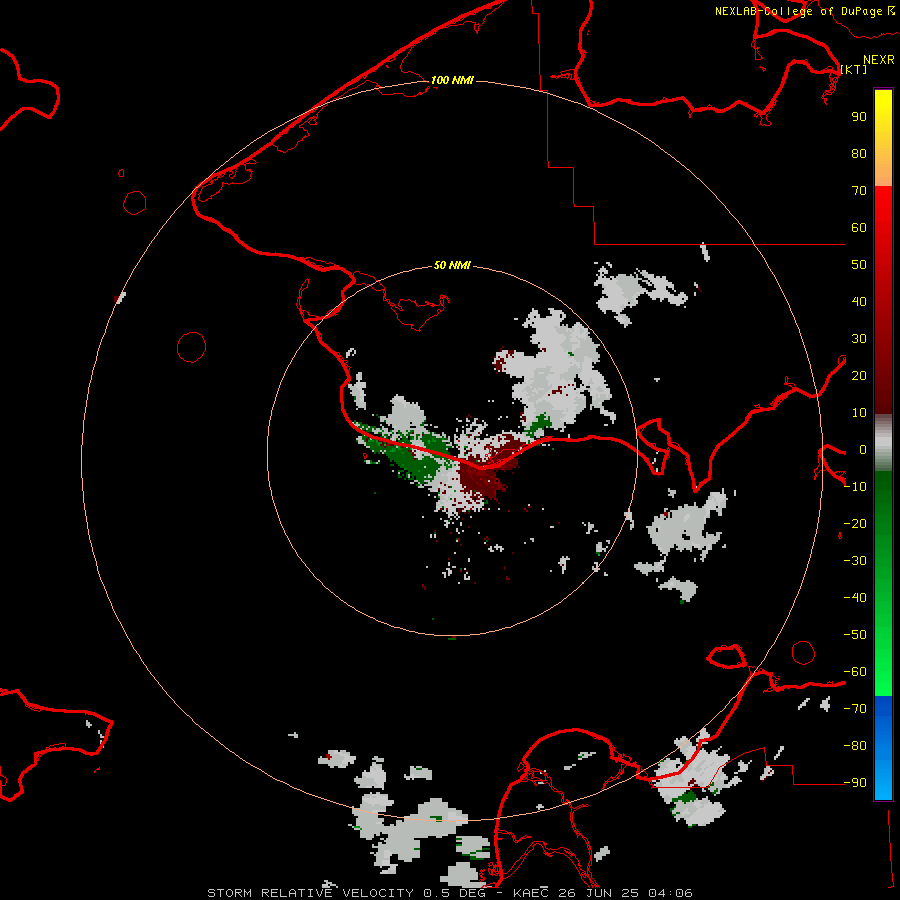Screen dimensions: 900x900
Task: Click the 04:06 timestamp in the caption
Action: point(670,893)
